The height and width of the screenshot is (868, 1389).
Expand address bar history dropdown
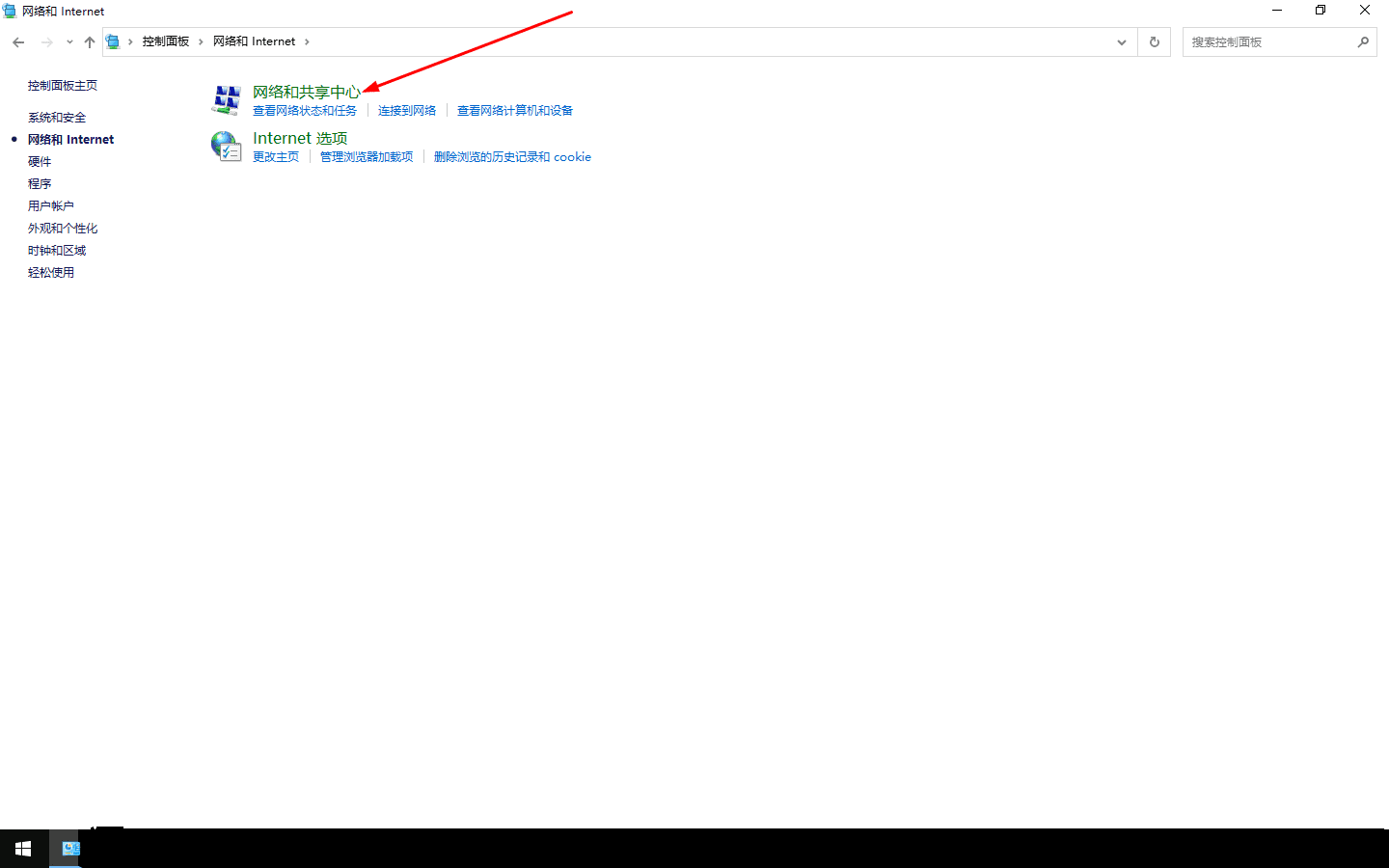coord(1121,42)
